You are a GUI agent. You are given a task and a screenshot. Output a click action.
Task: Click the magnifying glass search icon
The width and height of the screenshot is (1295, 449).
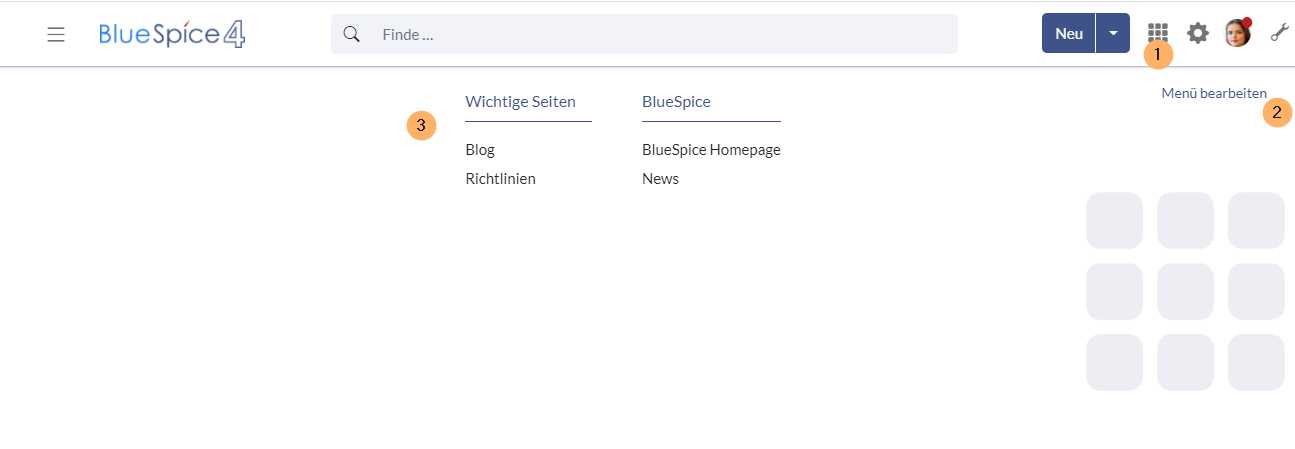(x=351, y=34)
